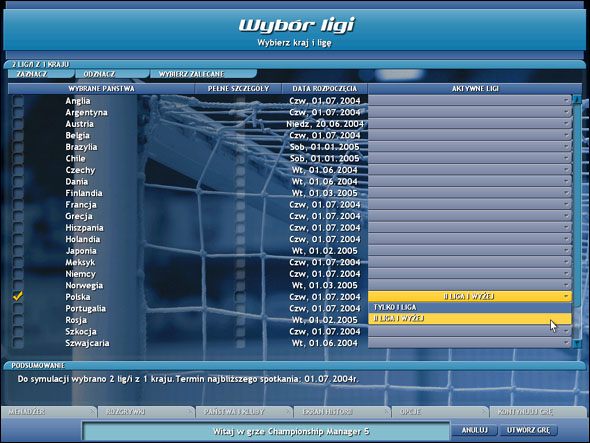Open active leagues dropdown for Argentyna

[470, 112]
